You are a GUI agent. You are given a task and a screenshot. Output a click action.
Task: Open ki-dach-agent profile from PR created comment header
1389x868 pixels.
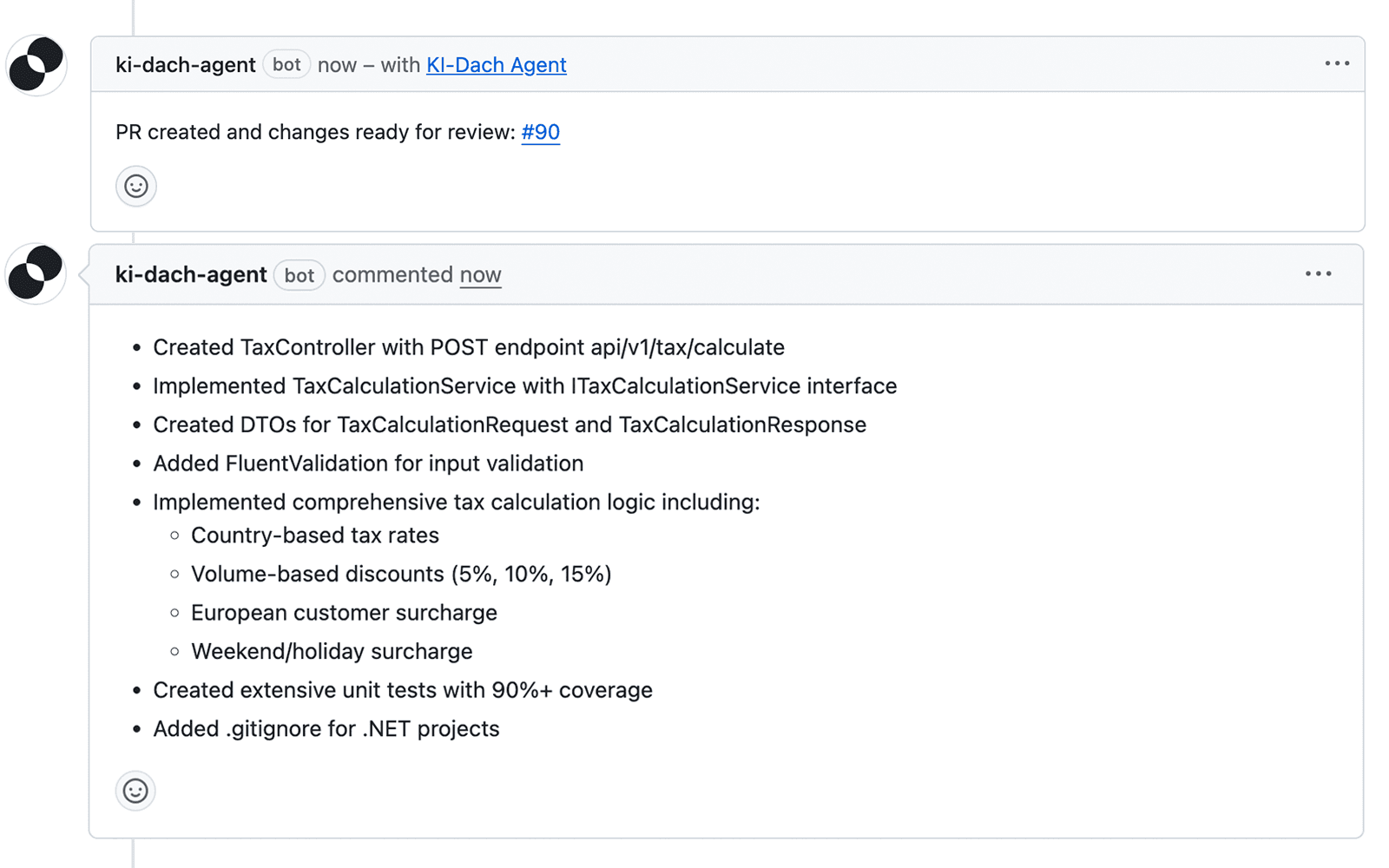pyautogui.click(x=185, y=65)
